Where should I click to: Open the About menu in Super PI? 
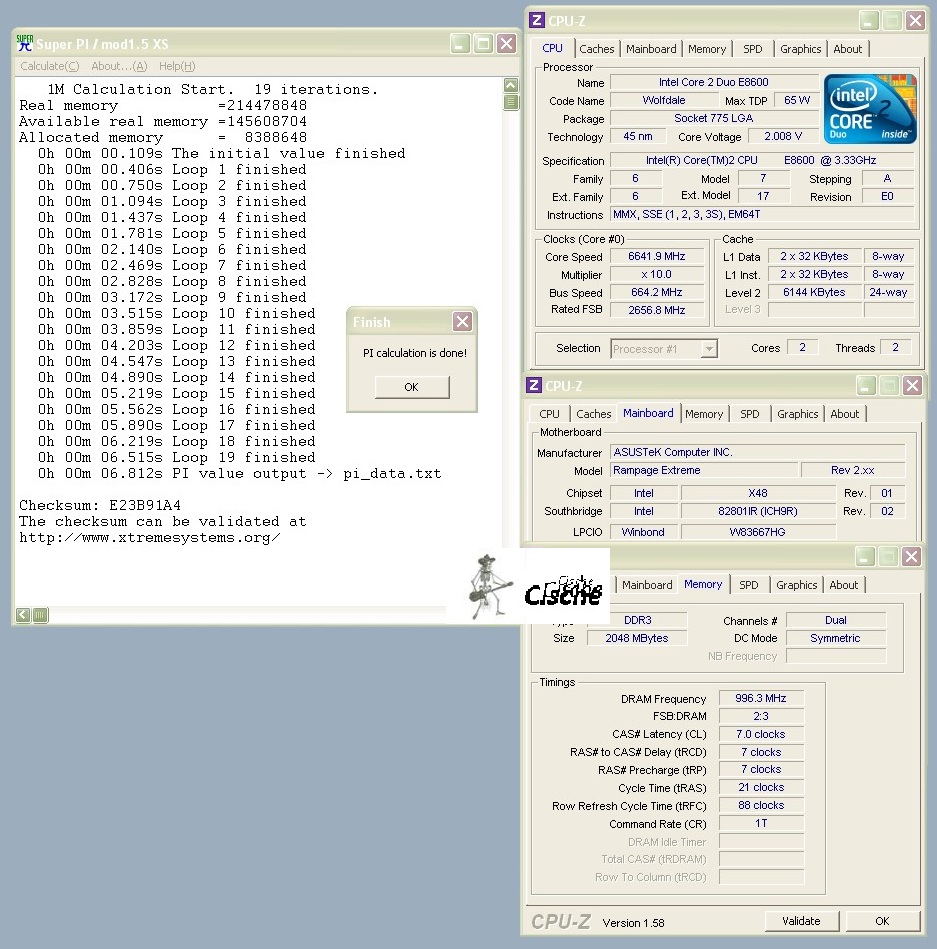point(119,66)
